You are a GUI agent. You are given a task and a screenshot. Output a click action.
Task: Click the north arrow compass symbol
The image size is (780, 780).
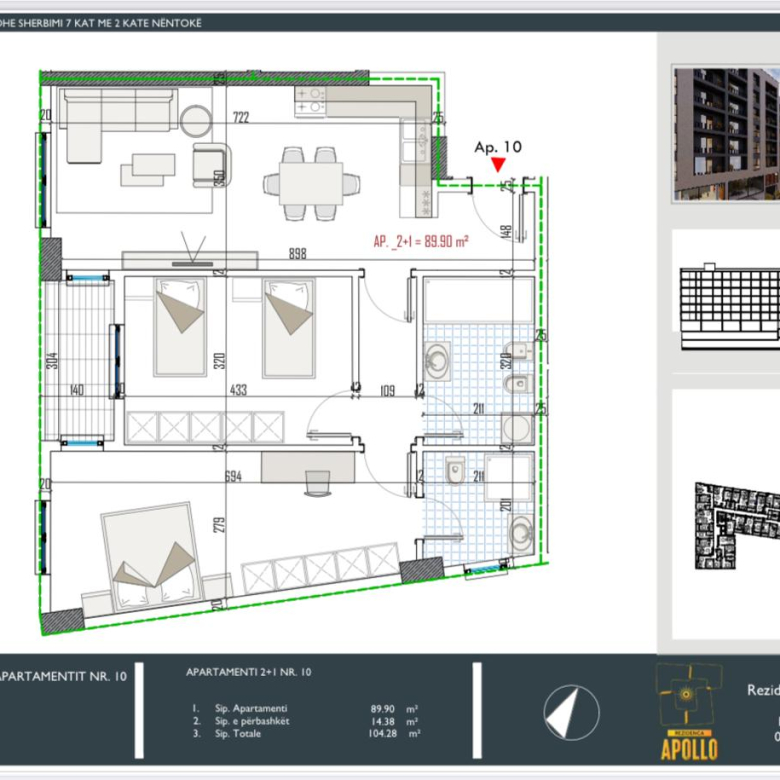tap(571, 713)
